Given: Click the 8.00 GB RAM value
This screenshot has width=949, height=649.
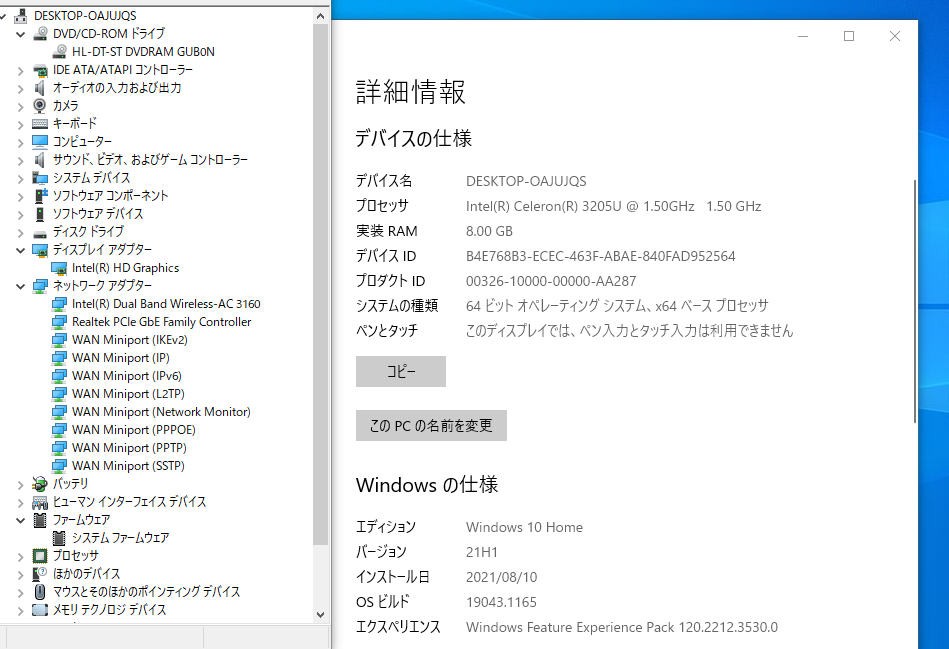Looking at the screenshot, I should tap(489, 231).
